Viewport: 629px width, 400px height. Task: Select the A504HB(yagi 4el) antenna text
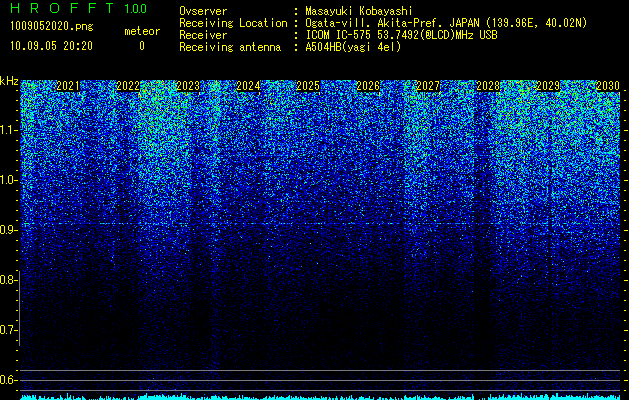(x=353, y=47)
